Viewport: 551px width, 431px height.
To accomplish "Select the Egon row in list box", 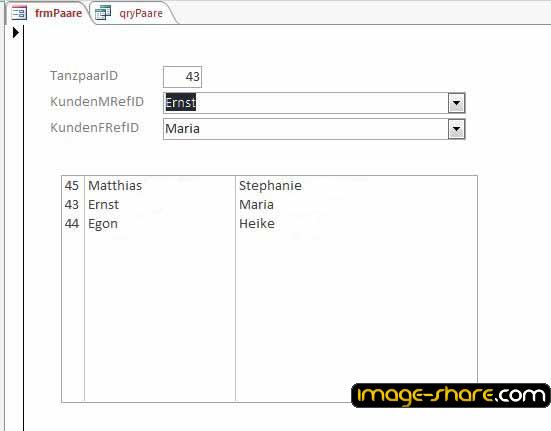I will tap(269, 223).
